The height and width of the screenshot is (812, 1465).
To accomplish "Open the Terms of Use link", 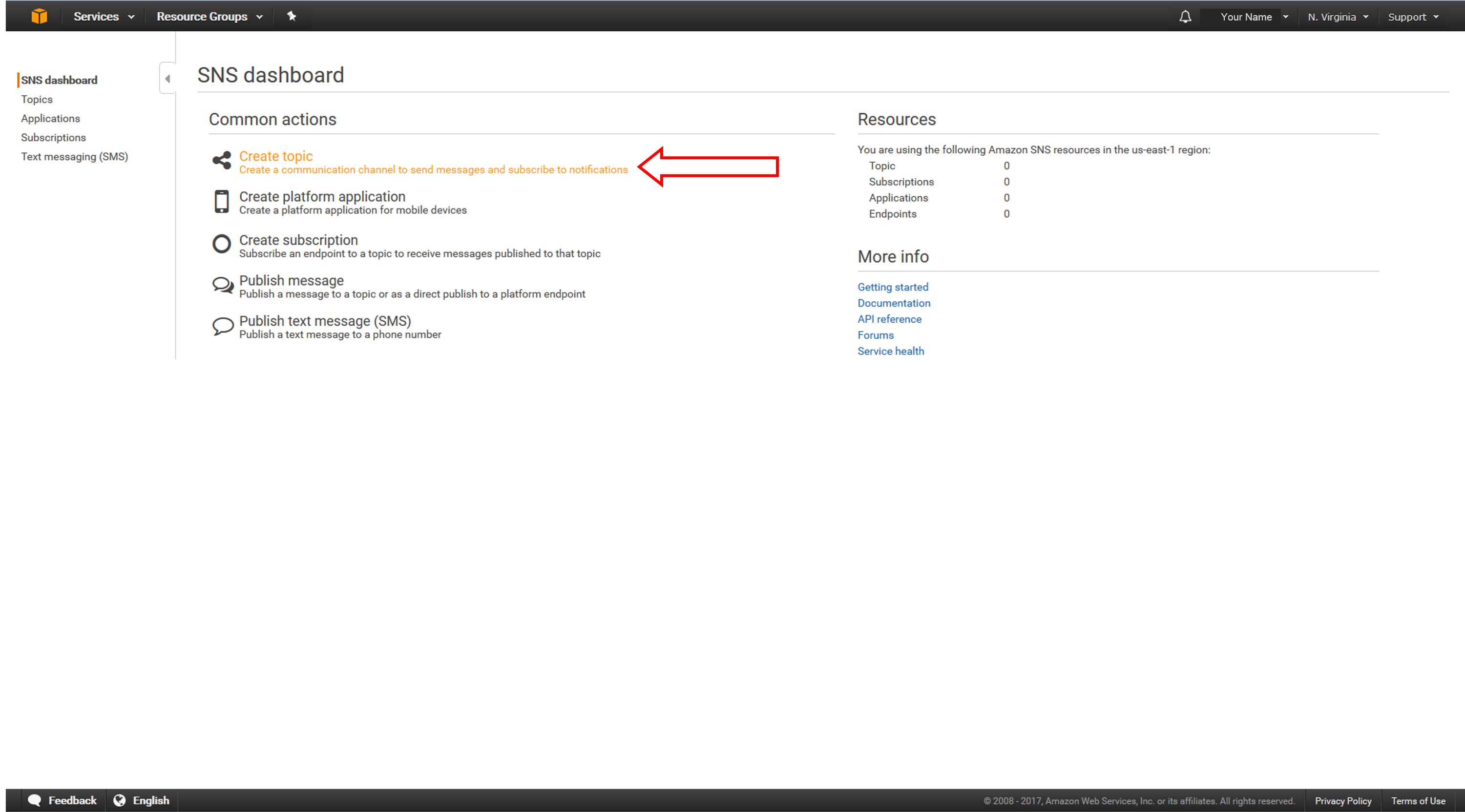I will tap(1418, 801).
